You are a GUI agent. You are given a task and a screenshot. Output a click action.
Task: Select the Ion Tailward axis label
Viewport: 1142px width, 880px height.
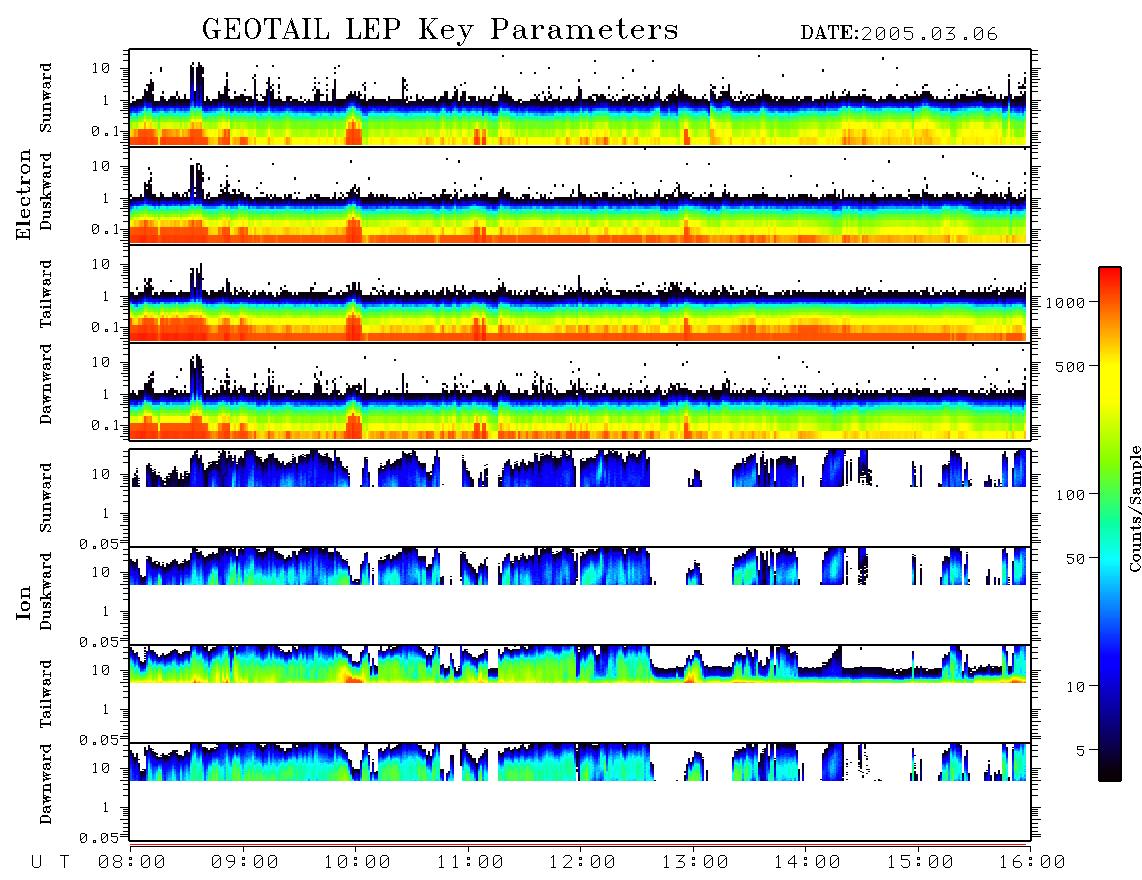pyautogui.click(x=46, y=694)
